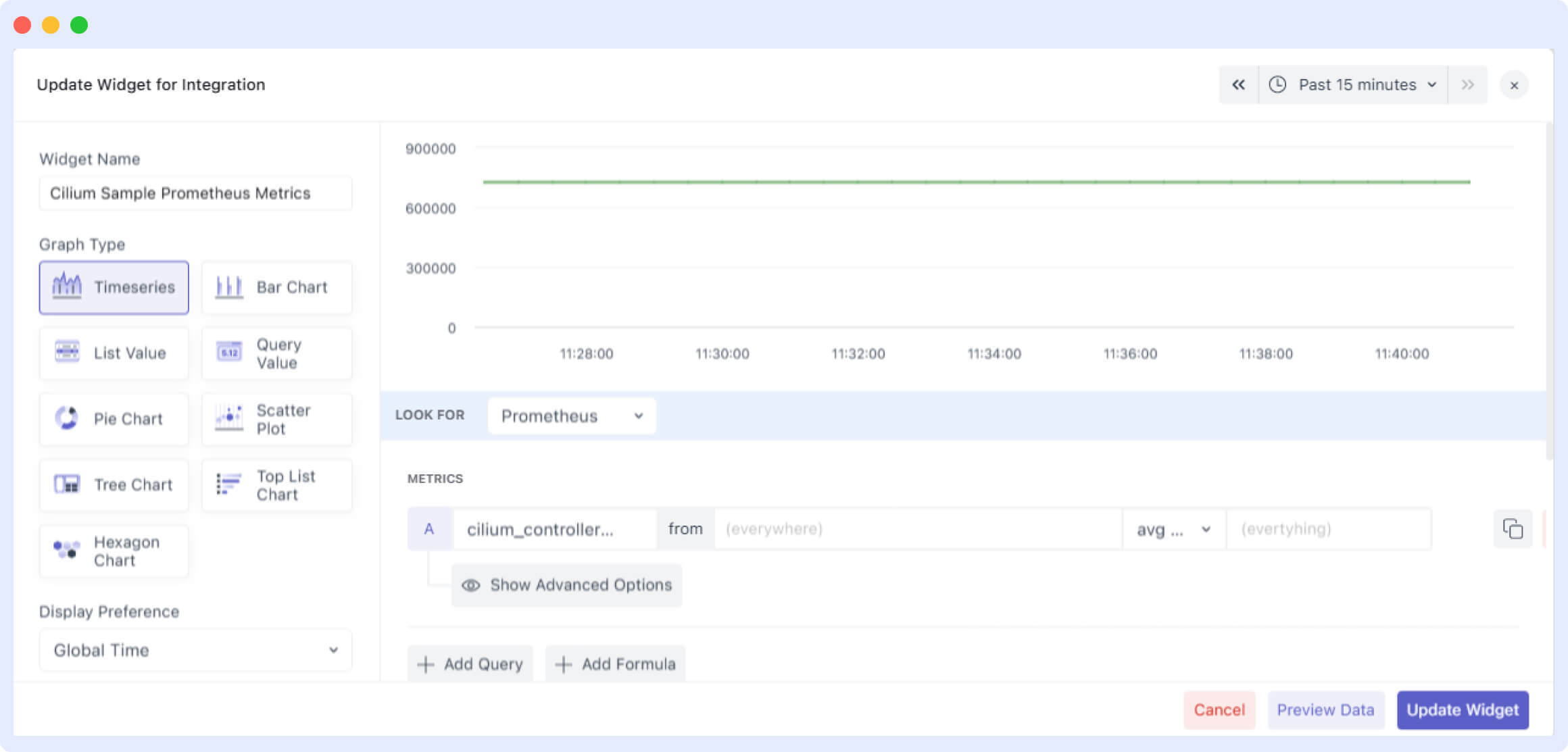Select the Query Value graph type
1568x752 pixels.
point(276,353)
